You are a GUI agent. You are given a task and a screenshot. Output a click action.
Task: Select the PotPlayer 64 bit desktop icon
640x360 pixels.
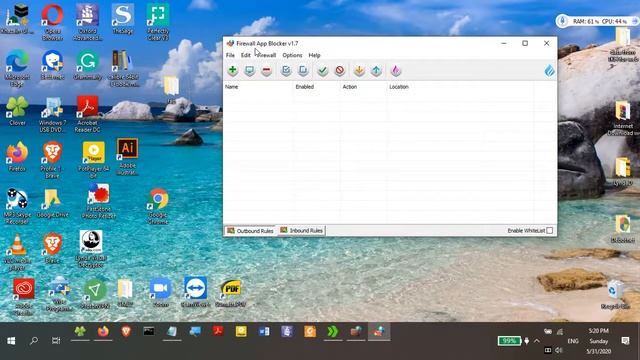[93, 160]
